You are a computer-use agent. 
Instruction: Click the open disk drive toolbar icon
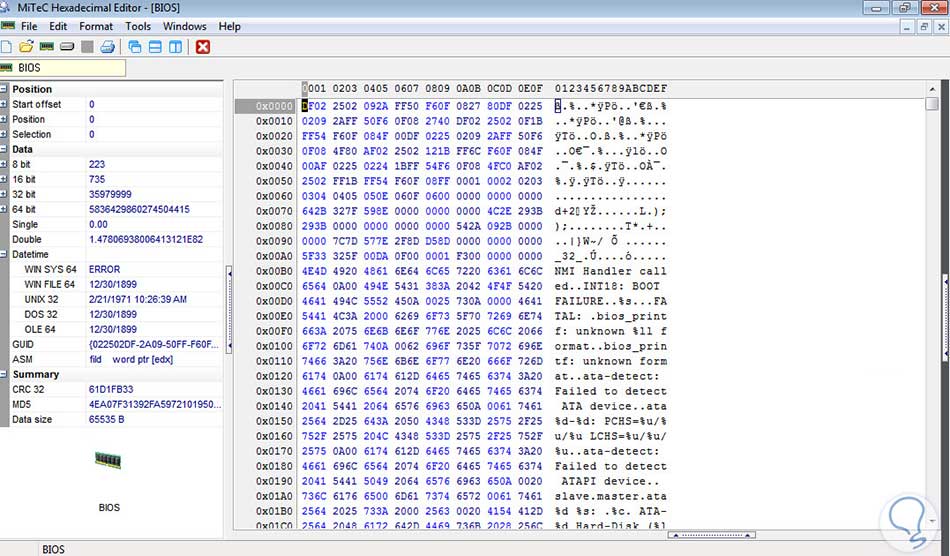pyautogui.click(x=67, y=47)
